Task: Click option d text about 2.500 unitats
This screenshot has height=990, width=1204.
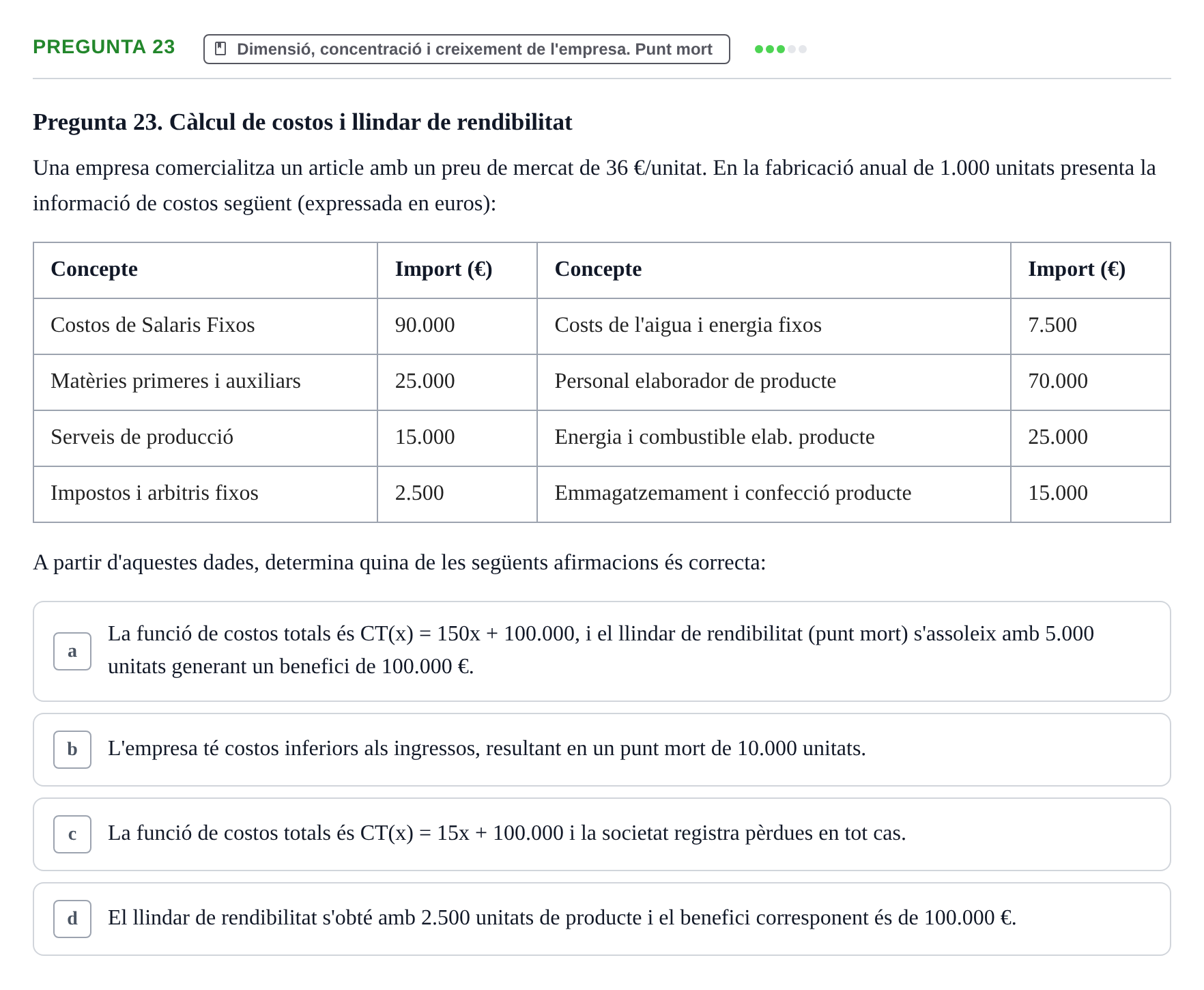Action: click(x=562, y=918)
